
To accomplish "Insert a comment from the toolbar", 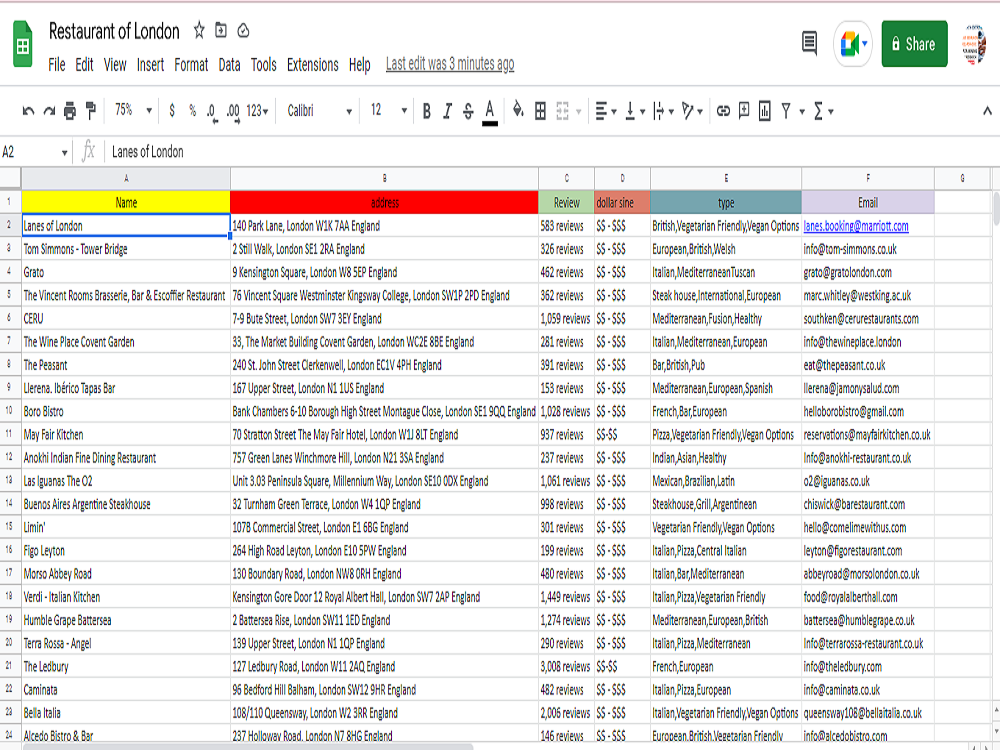I will (743, 112).
